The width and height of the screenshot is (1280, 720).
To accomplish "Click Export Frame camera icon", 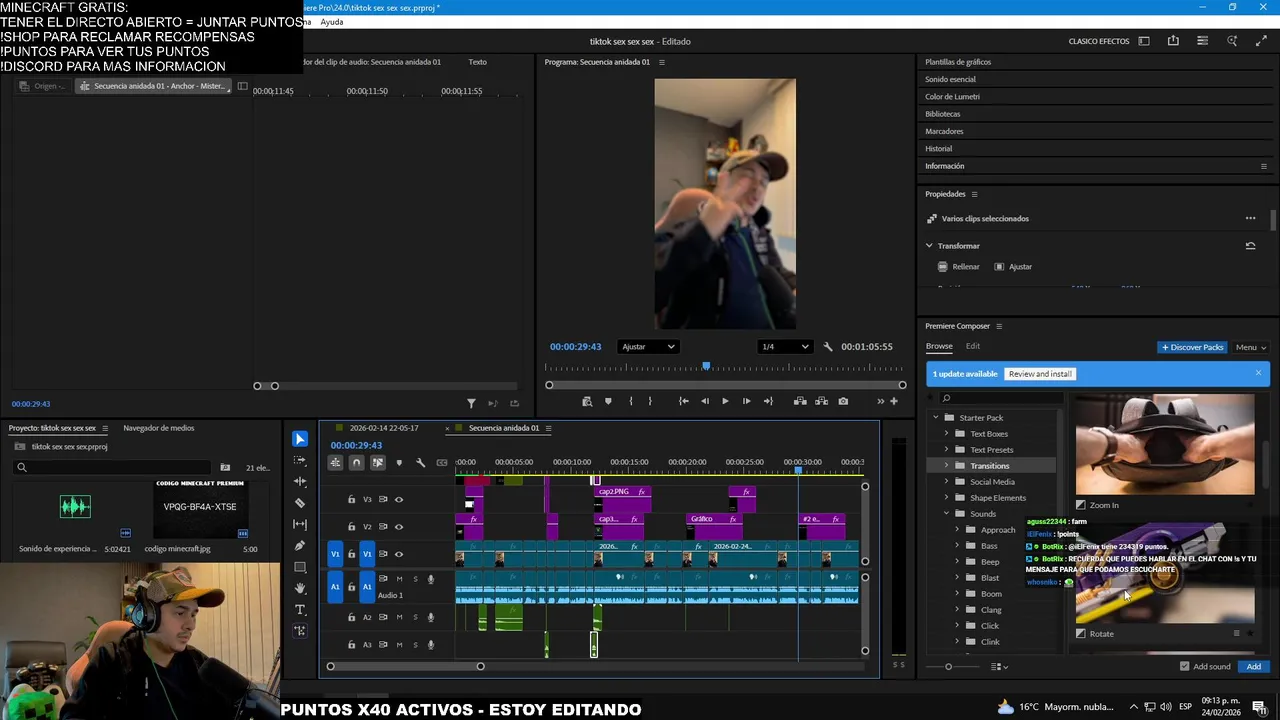I will click(x=843, y=401).
